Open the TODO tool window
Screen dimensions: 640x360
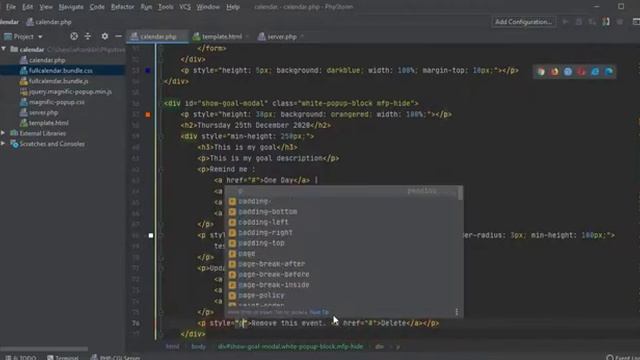point(22,357)
